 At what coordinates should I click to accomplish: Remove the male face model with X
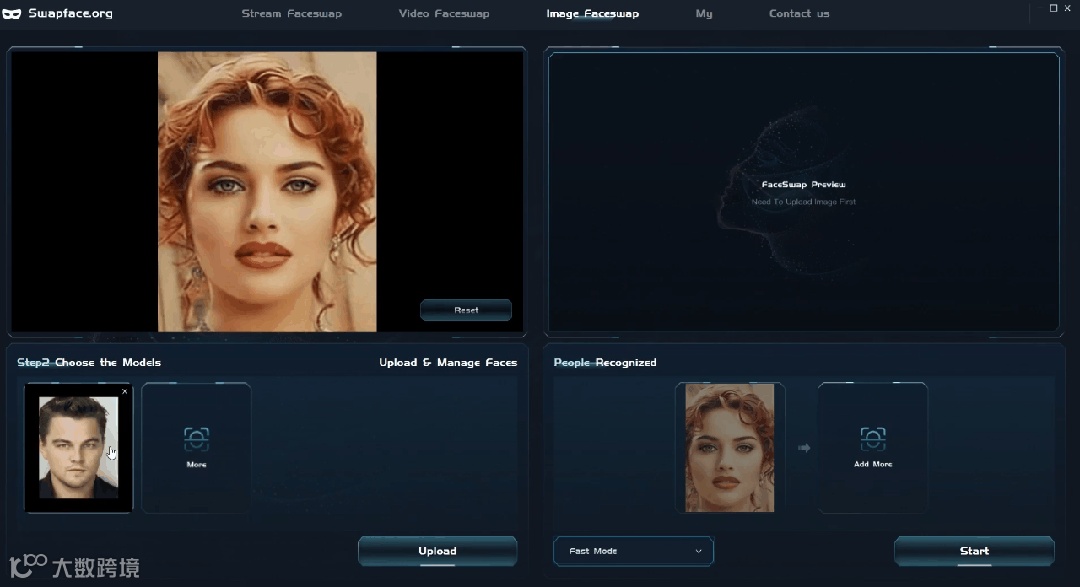pyautogui.click(x=125, y=391)
